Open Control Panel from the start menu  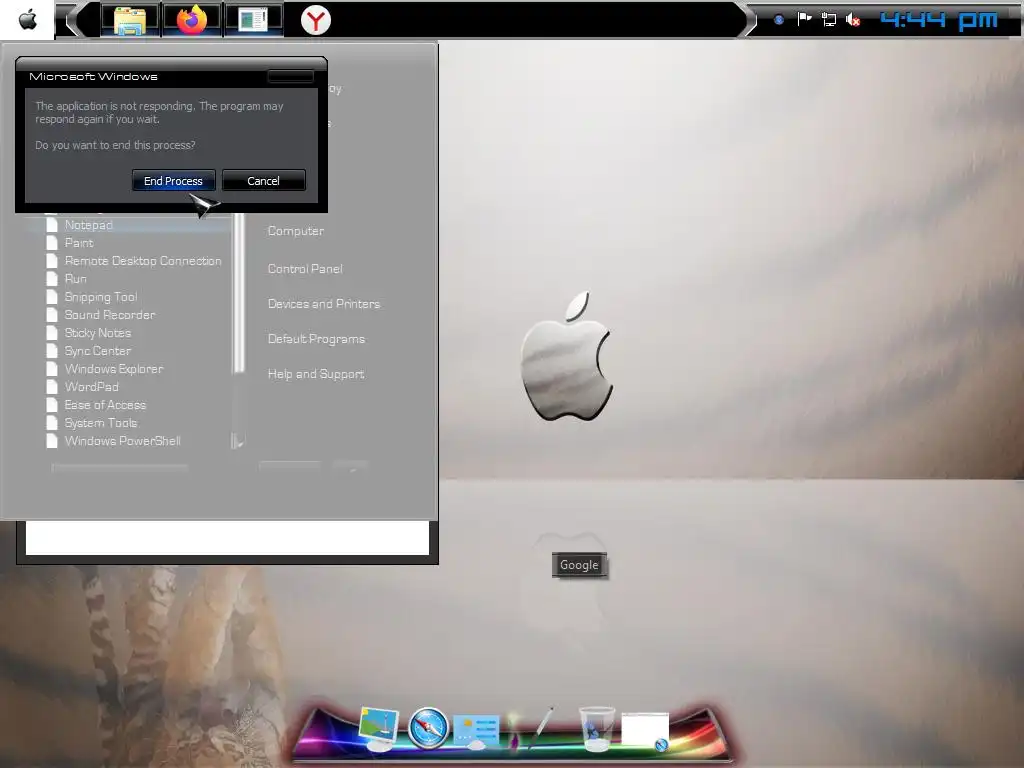tap(305, 268)
